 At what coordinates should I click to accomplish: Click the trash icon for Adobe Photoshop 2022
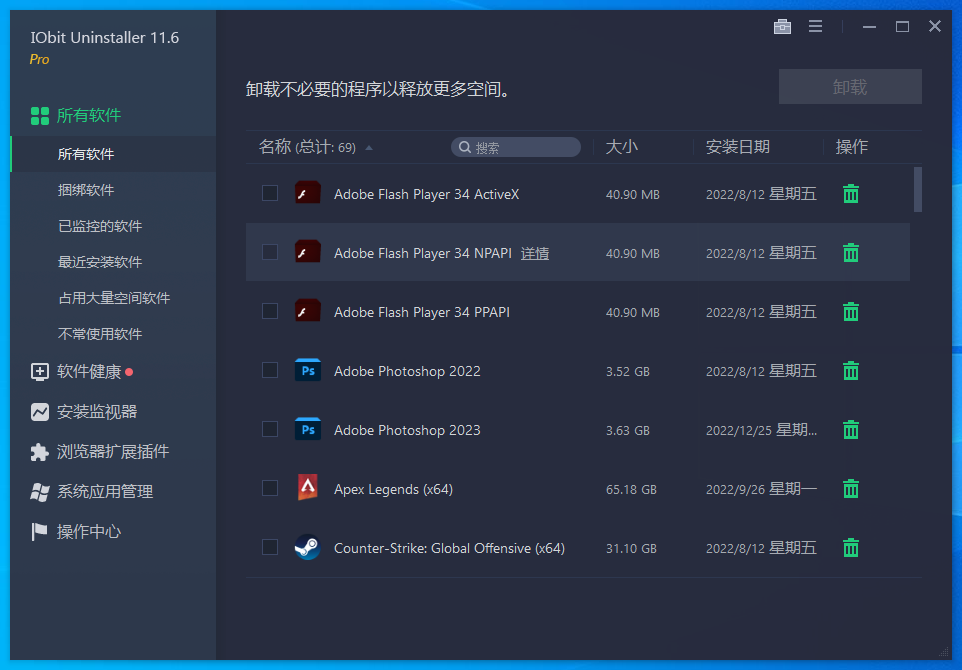[850, 370]
